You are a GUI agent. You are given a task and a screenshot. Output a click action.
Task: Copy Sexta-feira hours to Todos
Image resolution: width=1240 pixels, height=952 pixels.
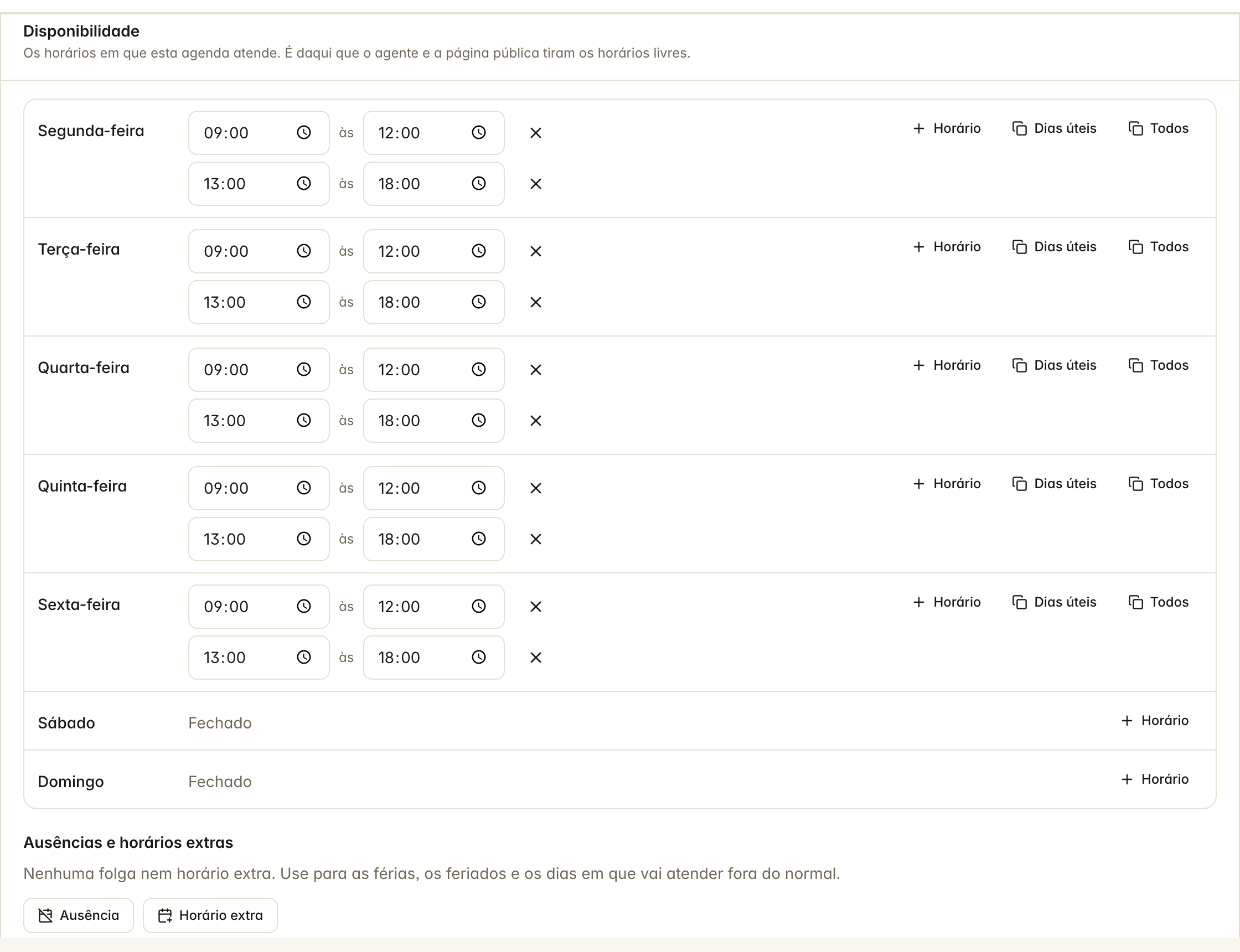click(1159, 602)
